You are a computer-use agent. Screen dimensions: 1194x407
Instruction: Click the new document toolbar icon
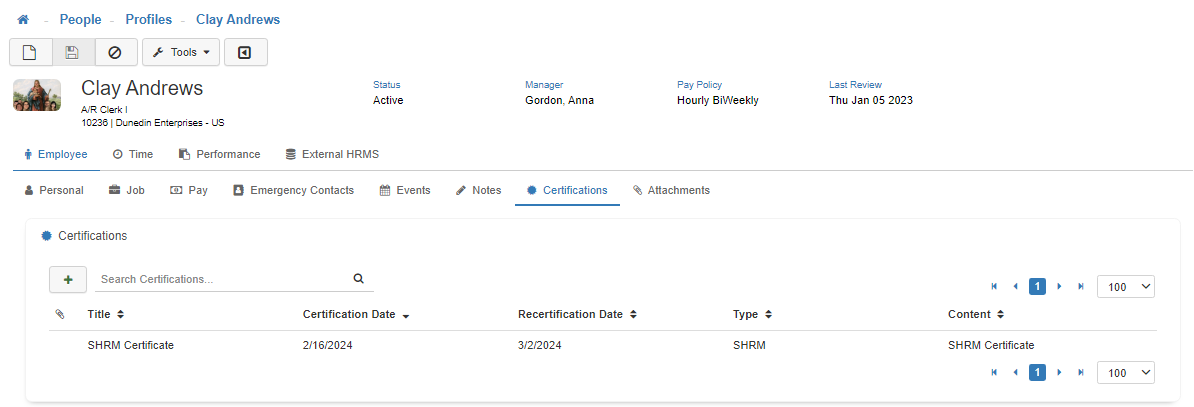coord(30,52)
